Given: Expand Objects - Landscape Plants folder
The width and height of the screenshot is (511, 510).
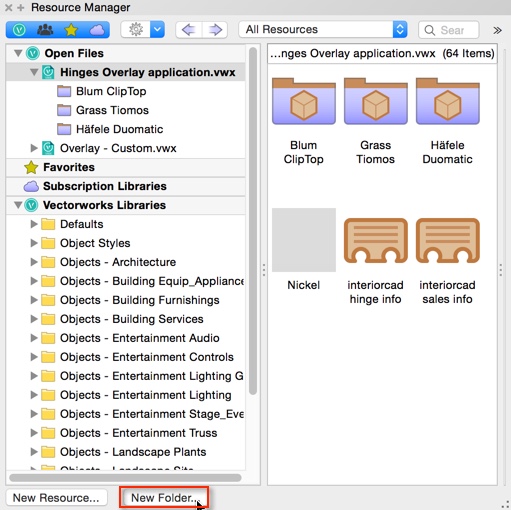Looking at the screenshot, I should [x=34, y=452].
